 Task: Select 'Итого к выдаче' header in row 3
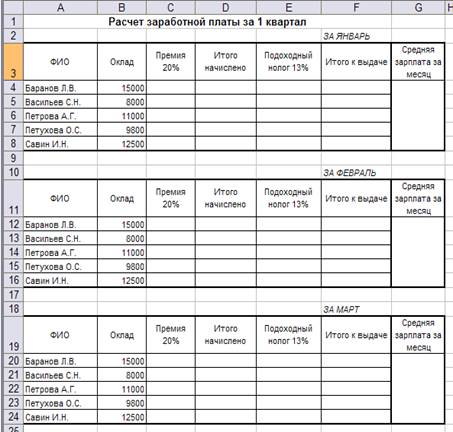(x=356, y=62)
